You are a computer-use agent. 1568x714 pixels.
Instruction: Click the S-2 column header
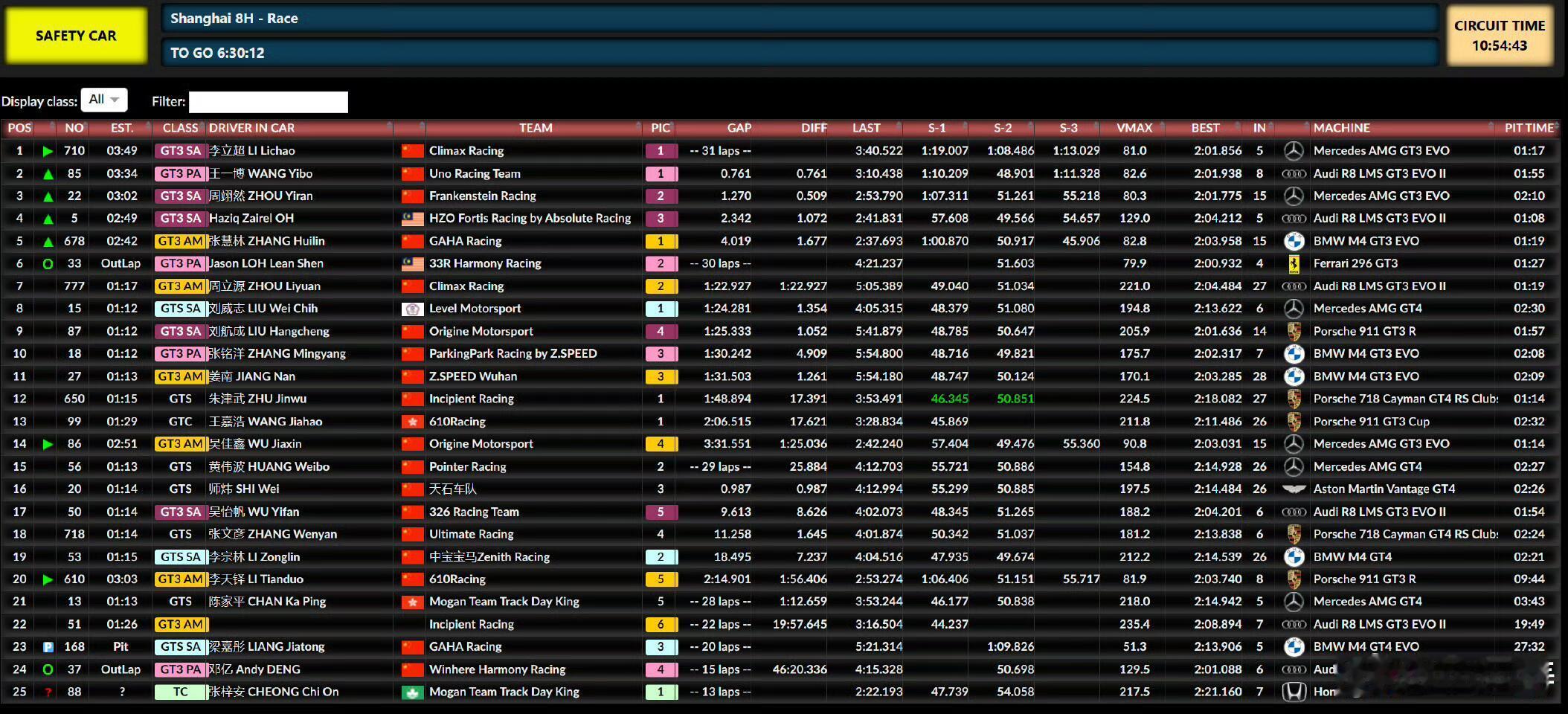[1002, 128]
